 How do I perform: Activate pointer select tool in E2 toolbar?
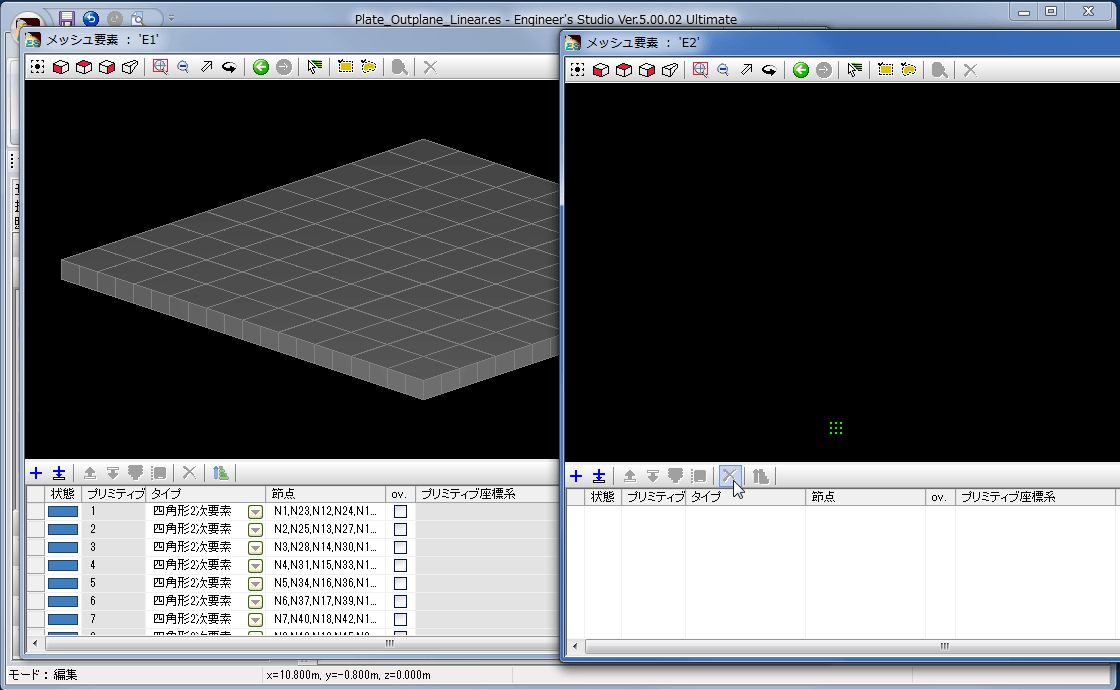pyautogui.click(x=853, y=70)
